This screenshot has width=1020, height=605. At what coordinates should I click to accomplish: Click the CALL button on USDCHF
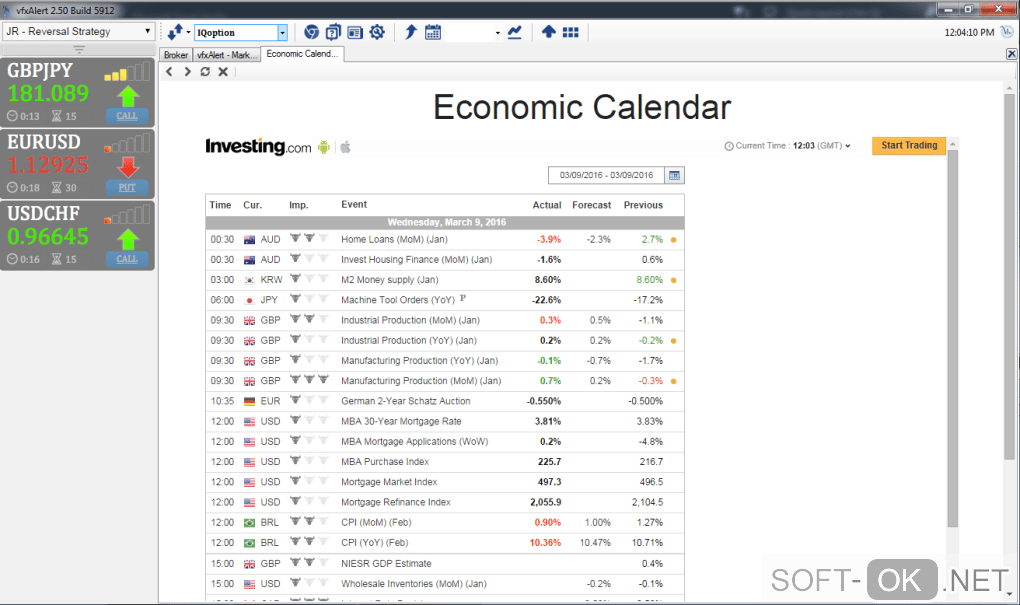click(127, 259)
